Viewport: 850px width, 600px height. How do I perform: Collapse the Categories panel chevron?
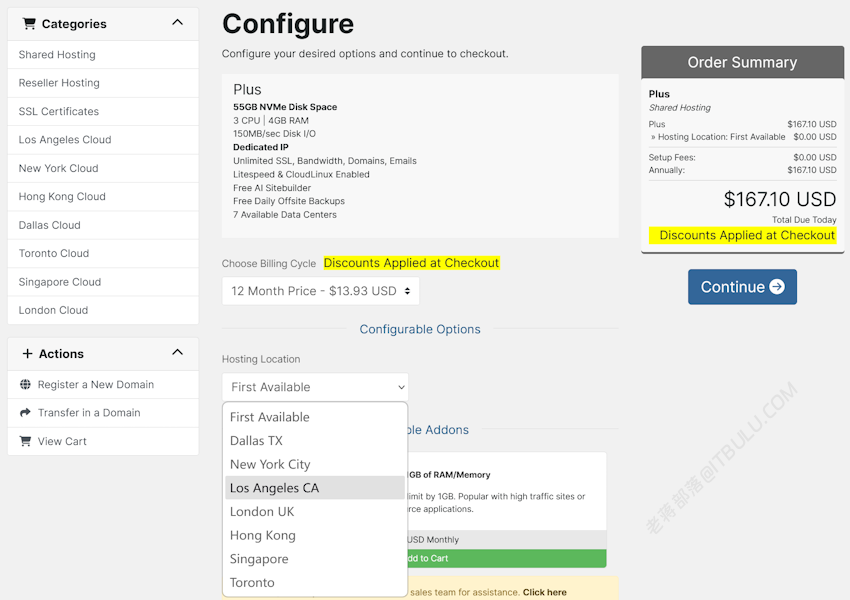(x=177, y=23)
